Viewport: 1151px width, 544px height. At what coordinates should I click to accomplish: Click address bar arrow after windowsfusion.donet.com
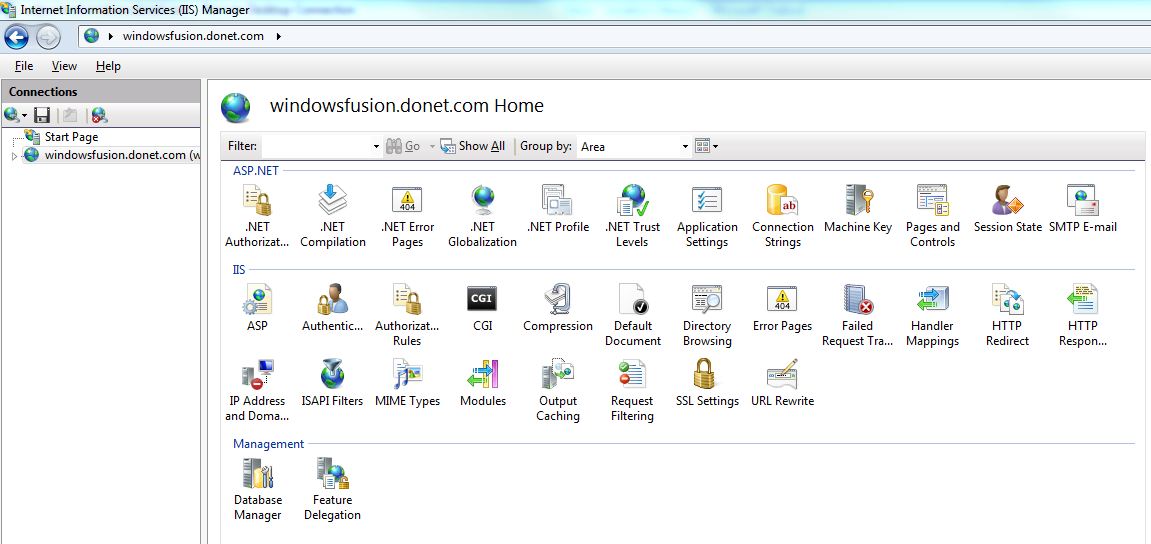pyautogui.click(x=278, y=36)
